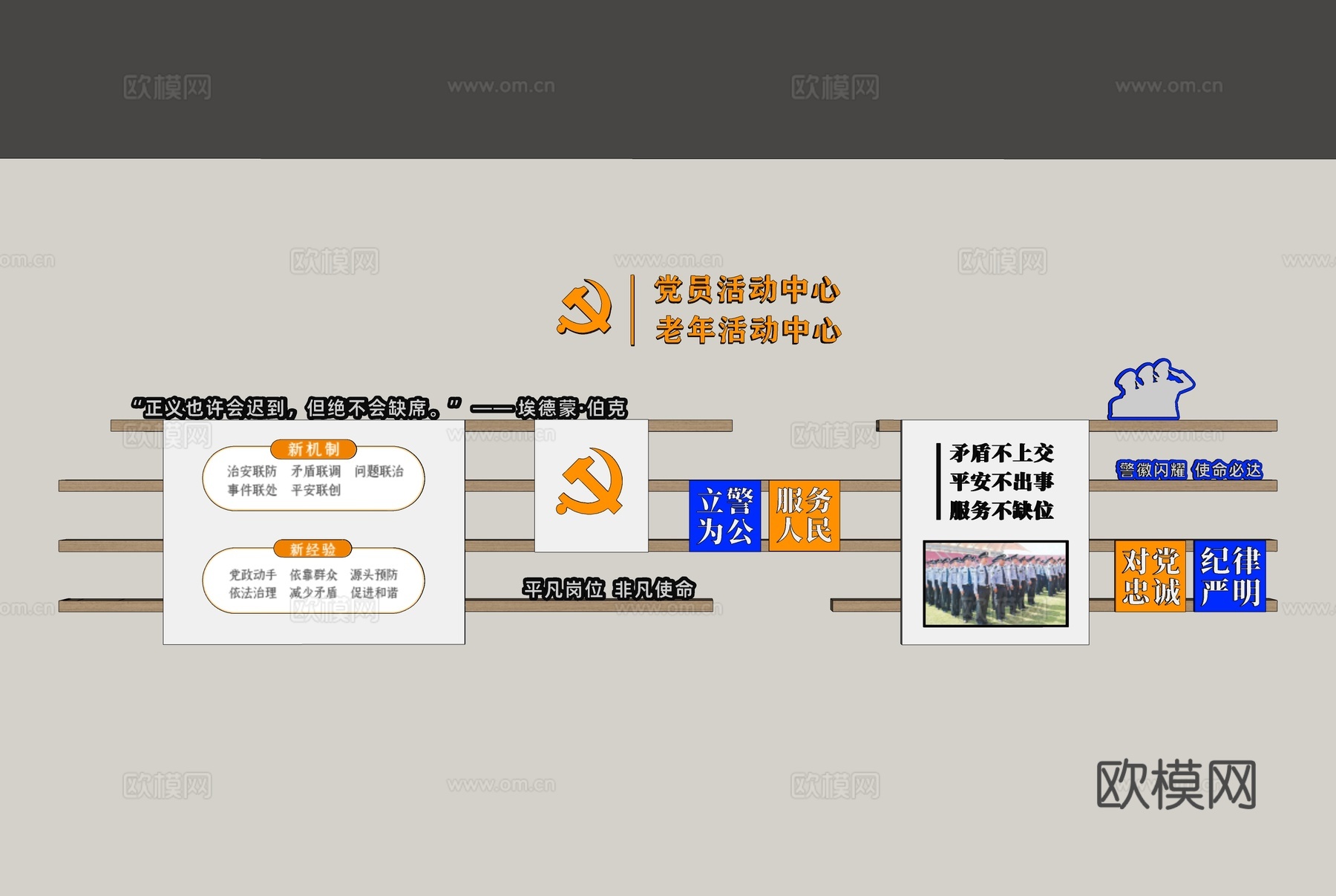Click the 依靠群众 text

(313, 575)
